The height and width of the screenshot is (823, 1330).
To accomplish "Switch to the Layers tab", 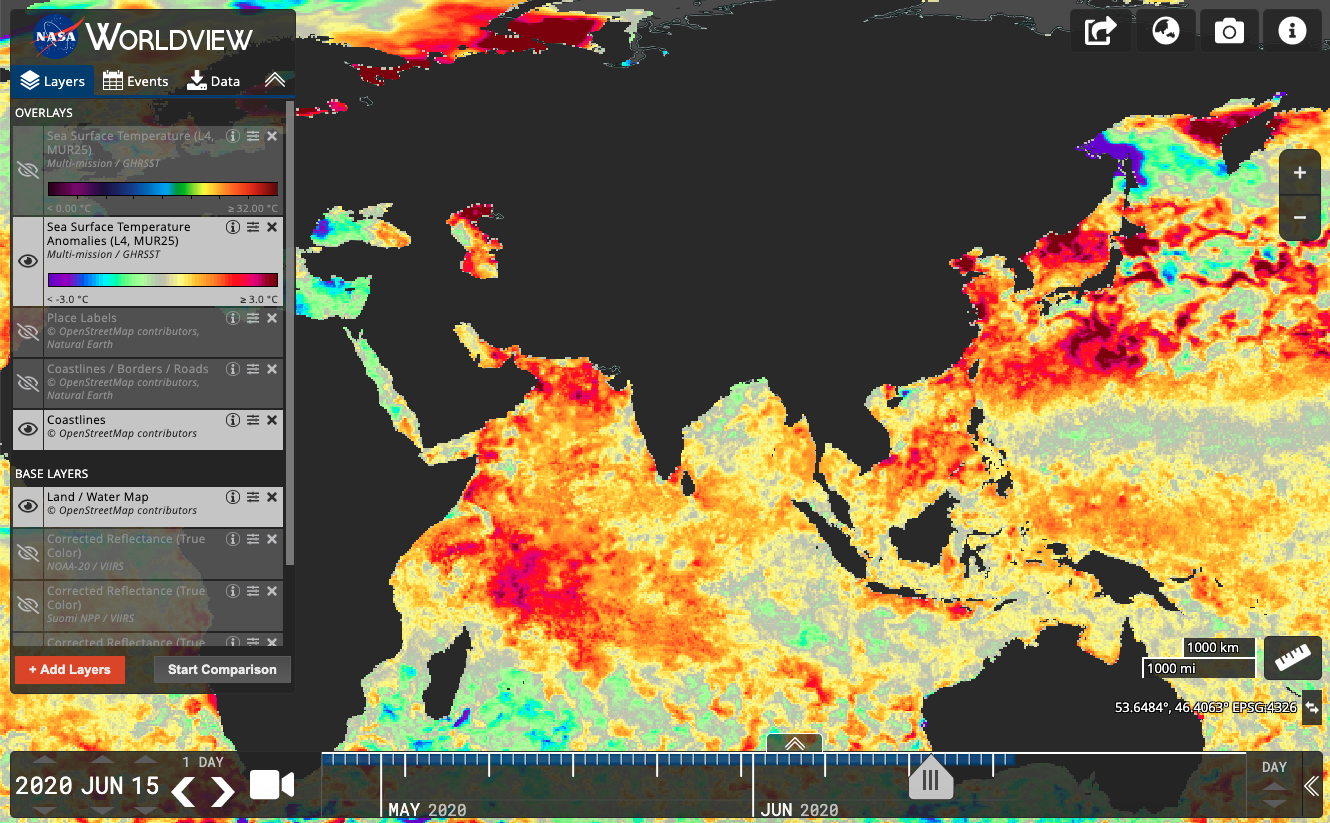I will pos(53,81).
